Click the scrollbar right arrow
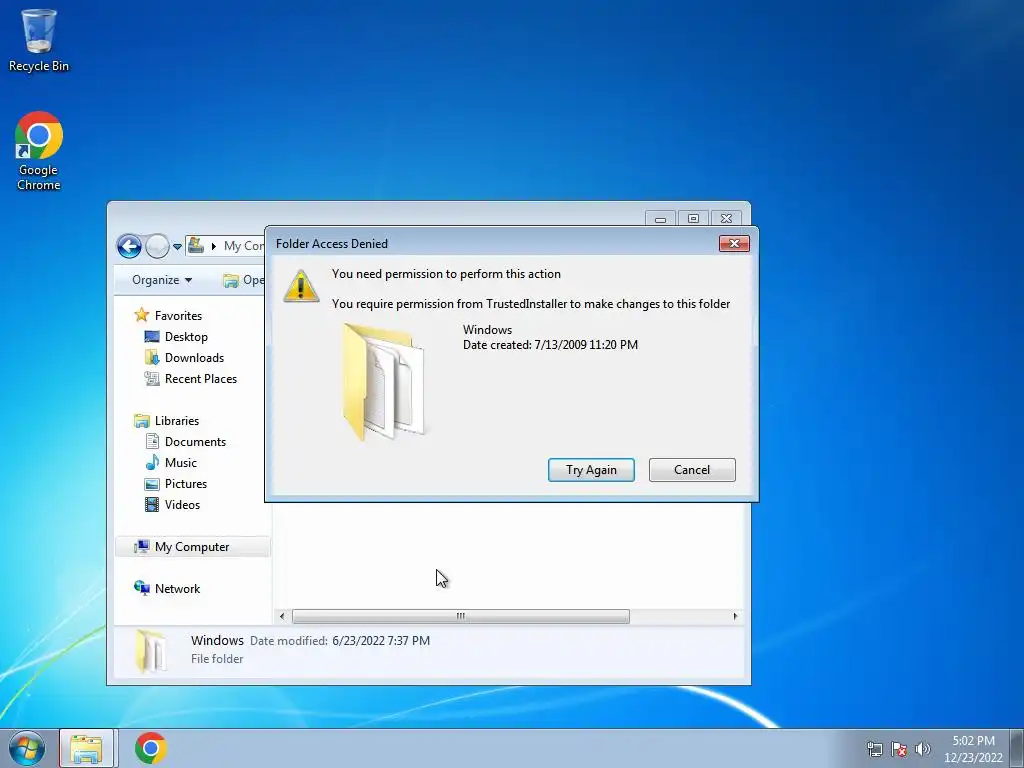The height and width of the screenshot is (768, 1024). [735, 616]
